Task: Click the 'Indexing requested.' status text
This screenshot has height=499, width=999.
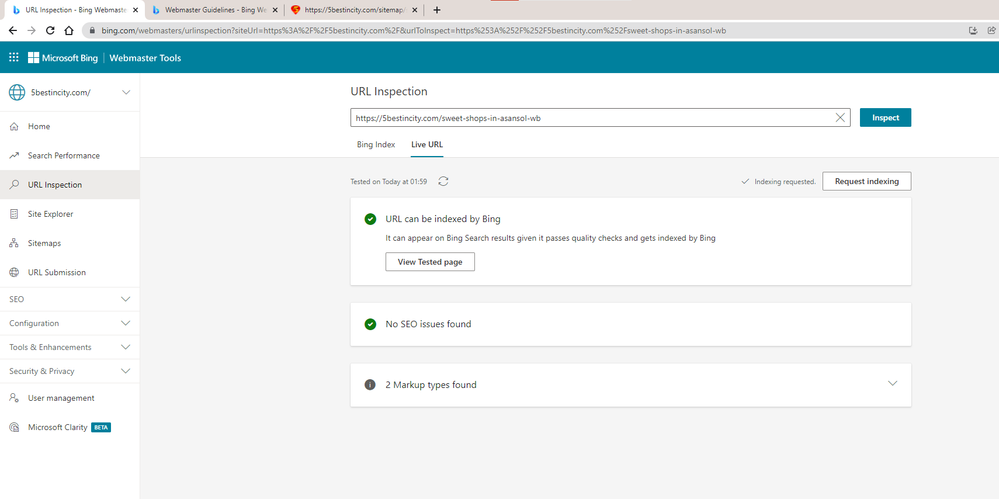Action: coord(785,182)
